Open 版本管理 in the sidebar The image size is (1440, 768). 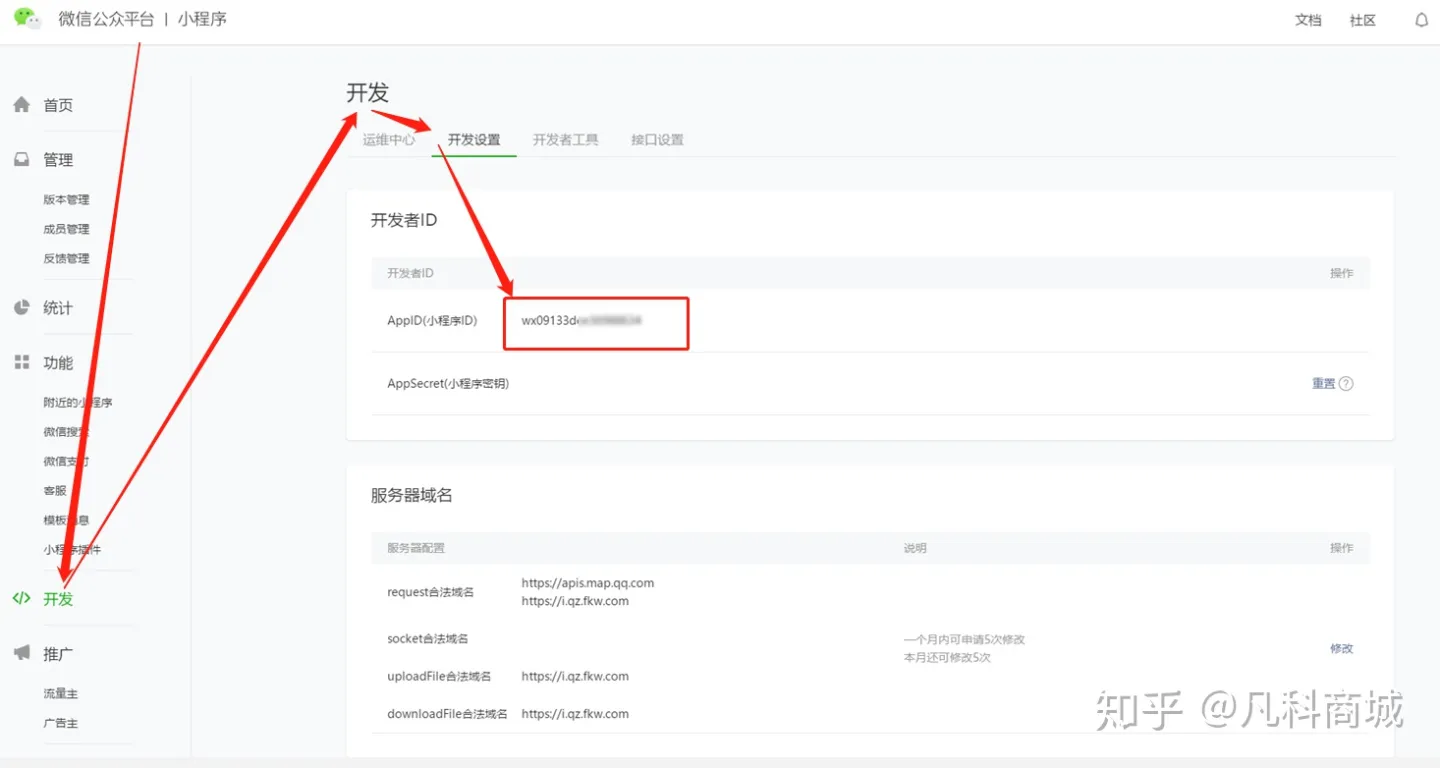(x=66, y=199)
